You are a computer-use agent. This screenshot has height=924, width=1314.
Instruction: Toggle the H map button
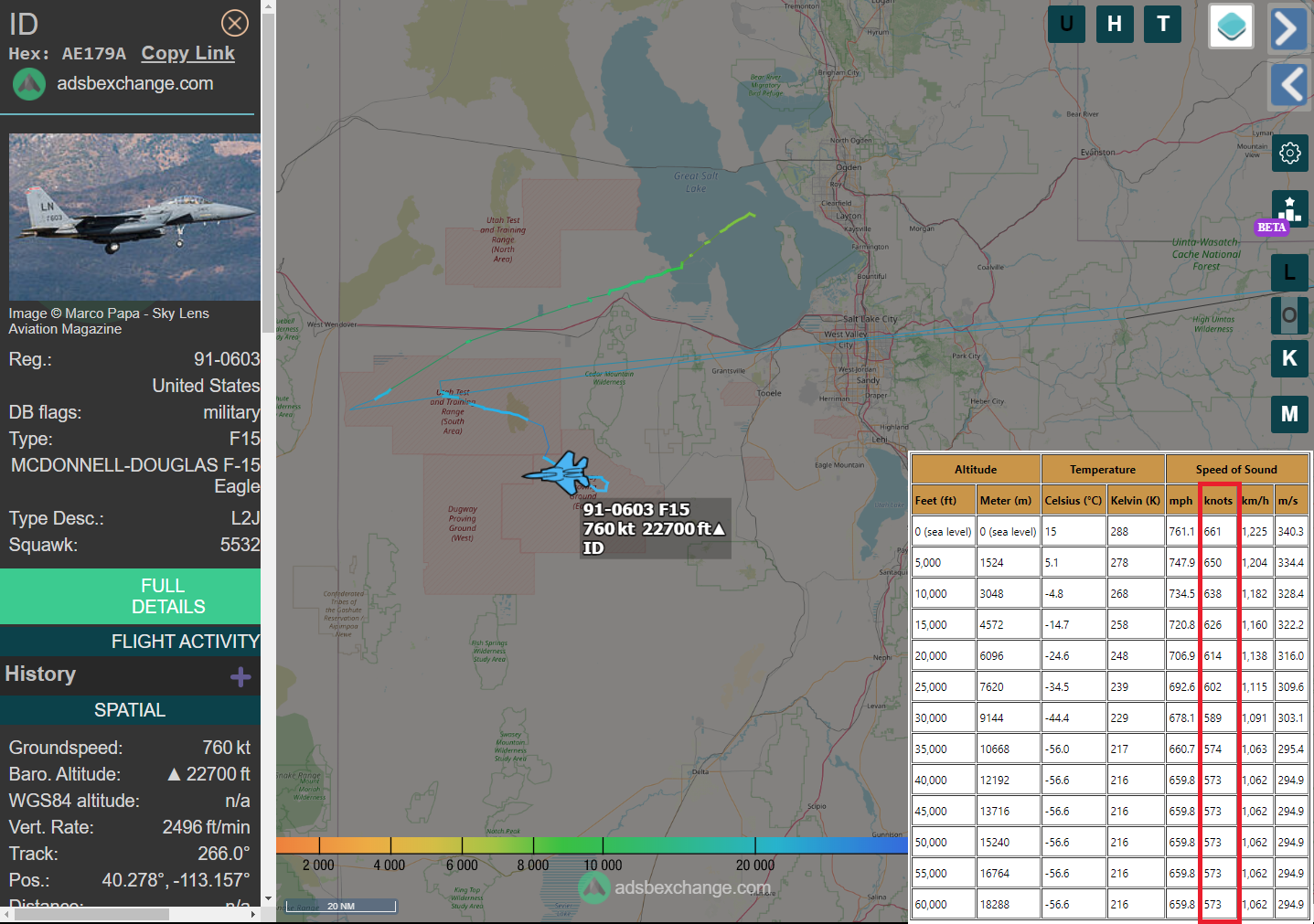[1115, 24]
